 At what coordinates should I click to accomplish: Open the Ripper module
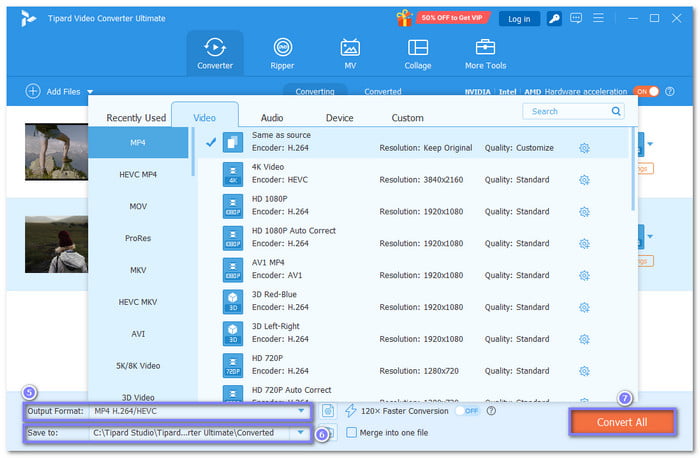click(x=282, y=53)
